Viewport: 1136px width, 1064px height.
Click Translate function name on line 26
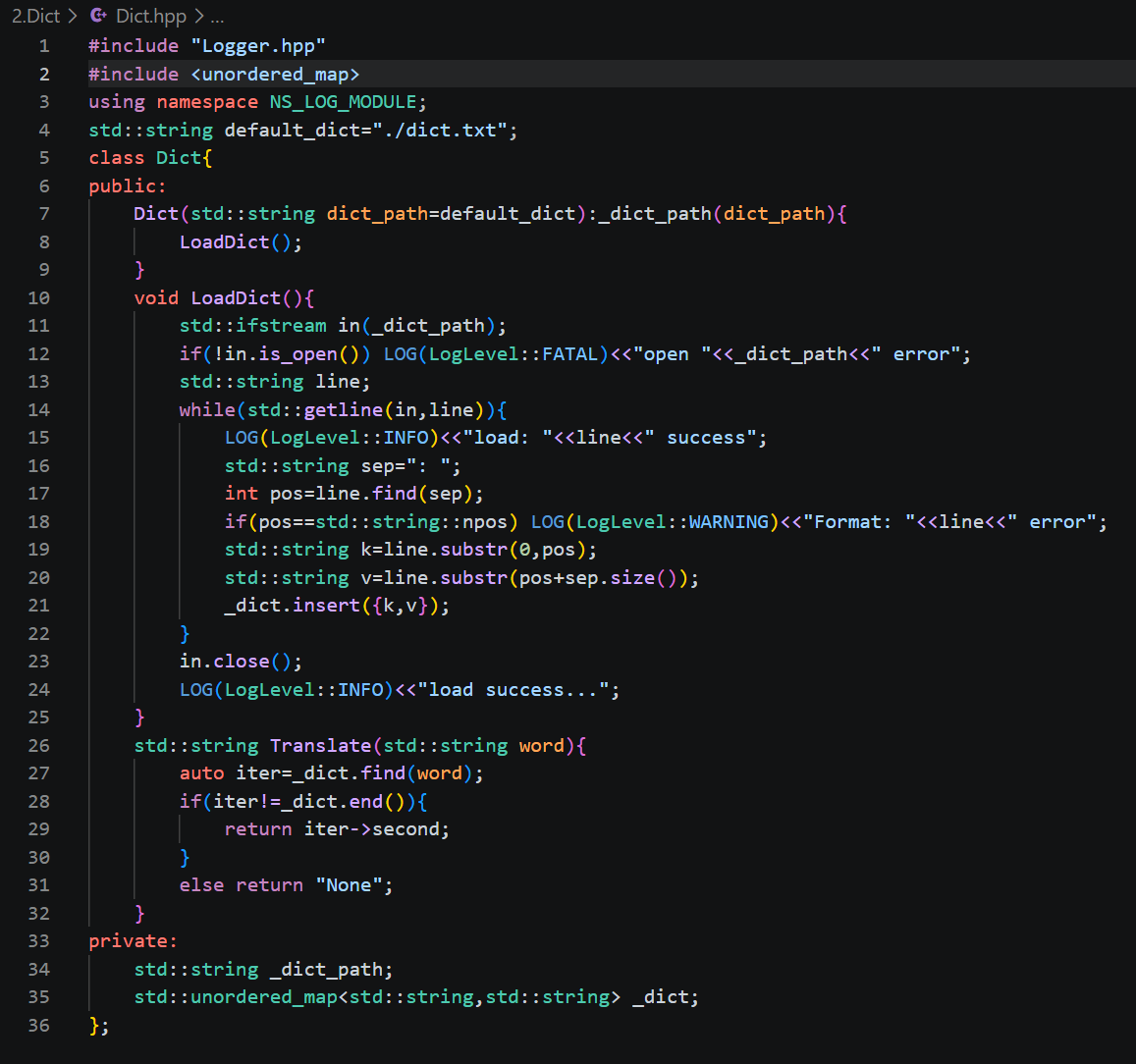(320, 746)
